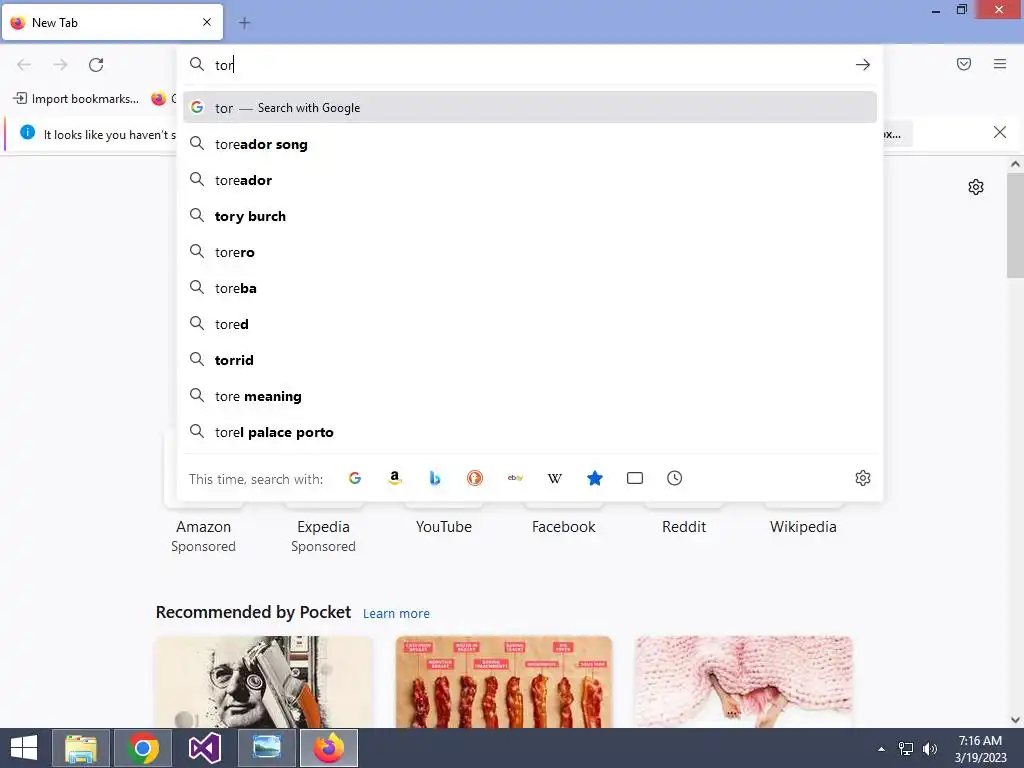Click the scrollbar down arrow
1024x768 pixels.
[1015, 720]
